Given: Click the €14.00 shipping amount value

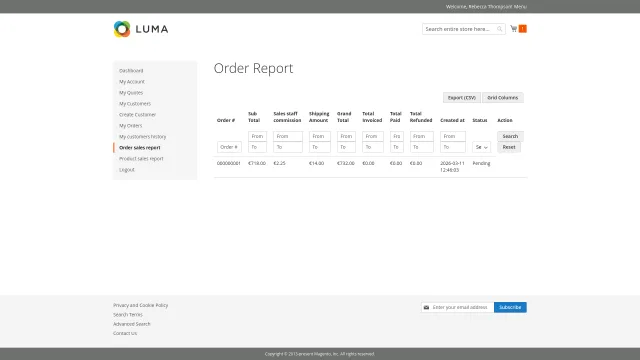Looking at the screenshot, I should (316, 163).
